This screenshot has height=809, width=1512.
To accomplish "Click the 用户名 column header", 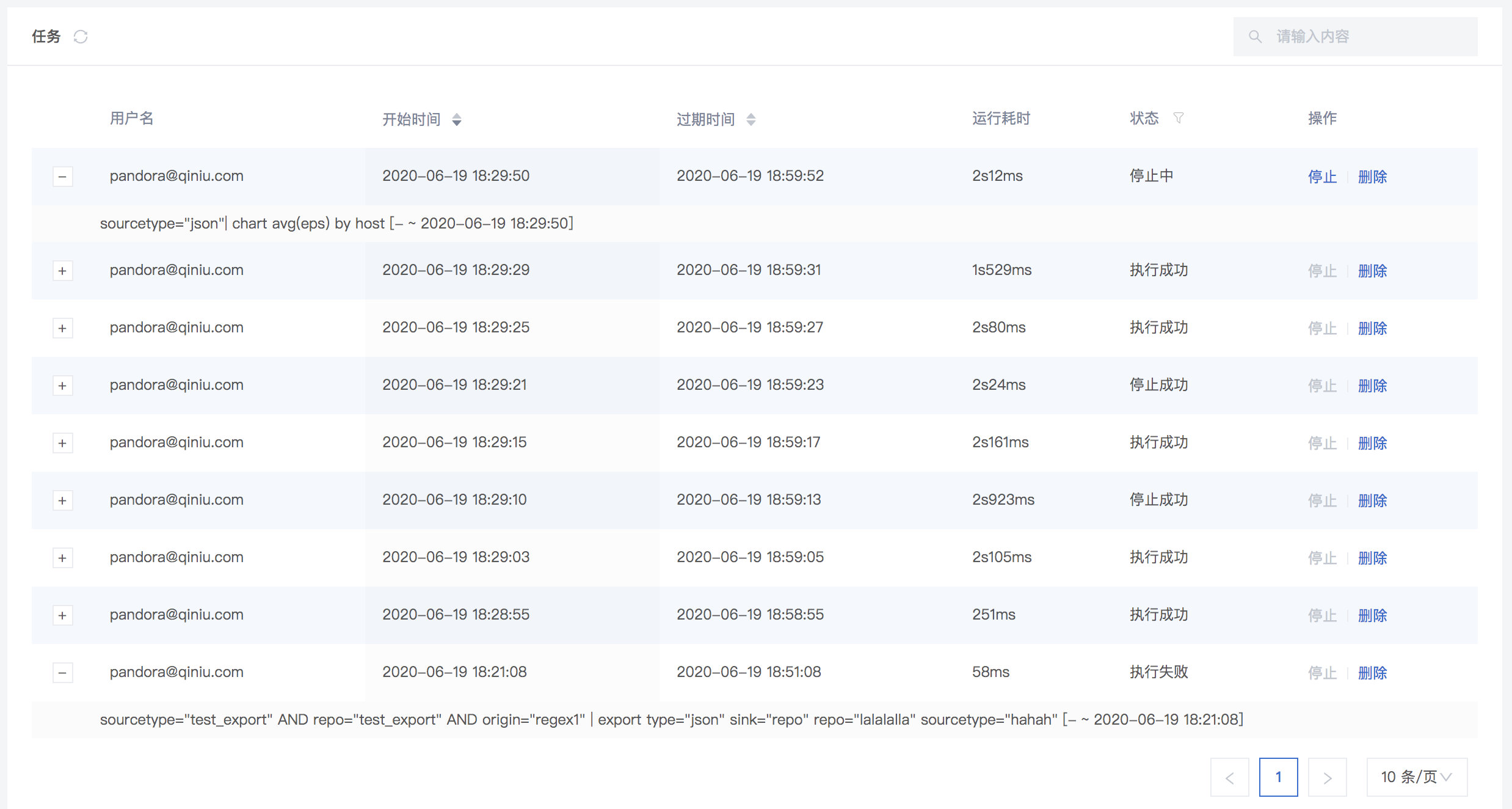I will 132,118.
